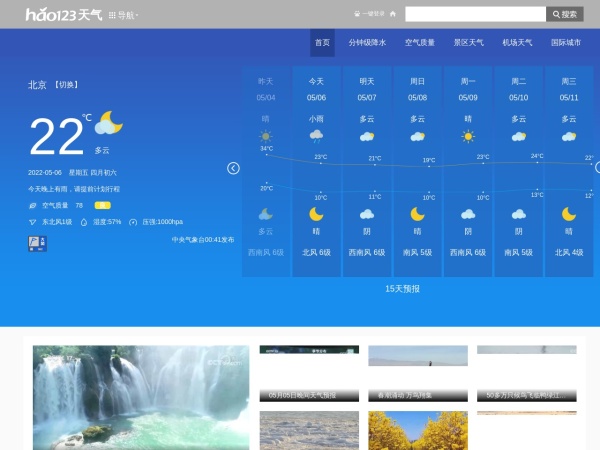Click the paw icon for 一键取消
The height and width of the screenshot is (450, 600).
pos(358,14)
